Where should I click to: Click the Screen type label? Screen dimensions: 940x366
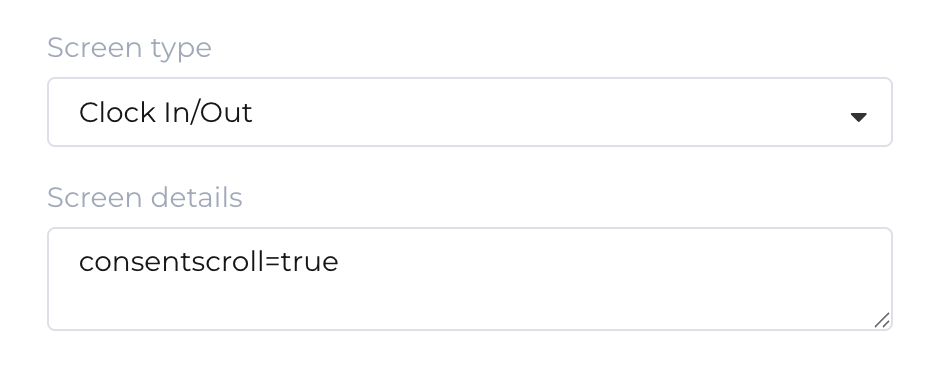tap(129, 48)
